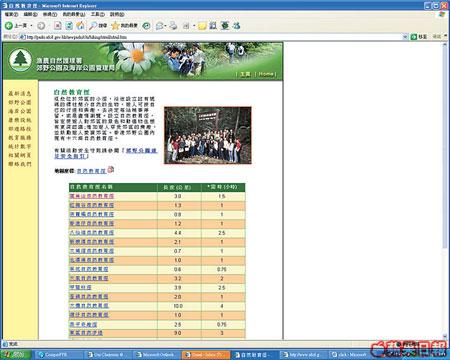This screenshot has width=450, height=360.
Task: Click the green Go button beside the address bar
Action: [x=419, y=37]
